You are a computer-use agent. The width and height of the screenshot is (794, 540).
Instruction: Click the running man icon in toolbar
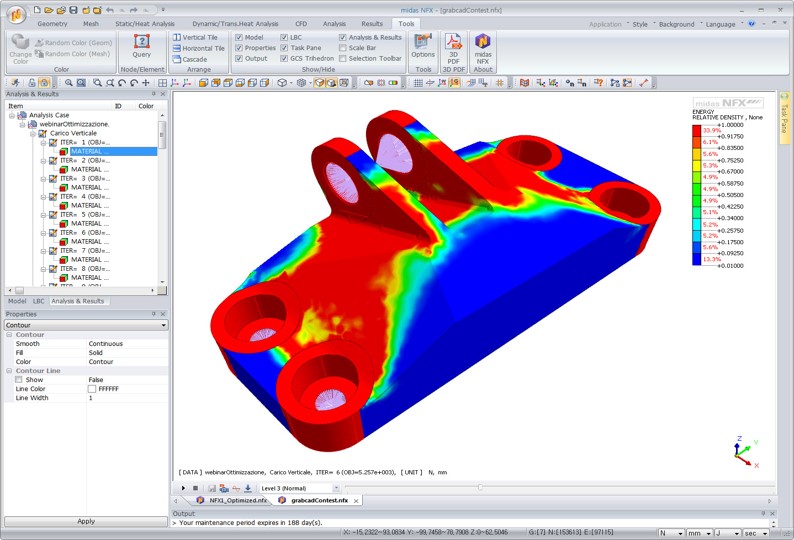click(x=16, y=83)
